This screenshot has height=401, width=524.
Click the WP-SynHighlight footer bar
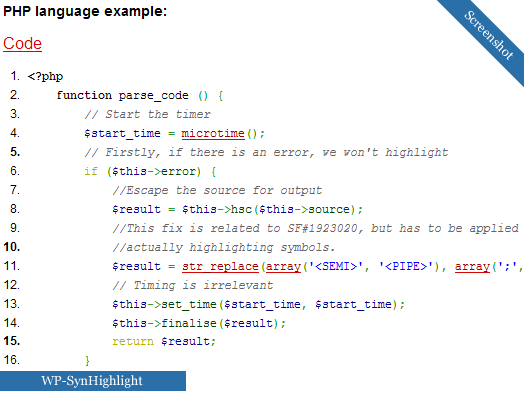93,381
